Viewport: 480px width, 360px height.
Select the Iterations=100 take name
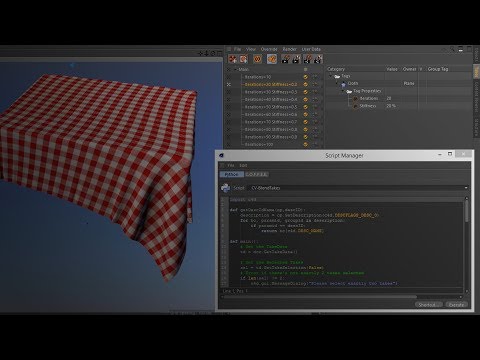[259, 145]
